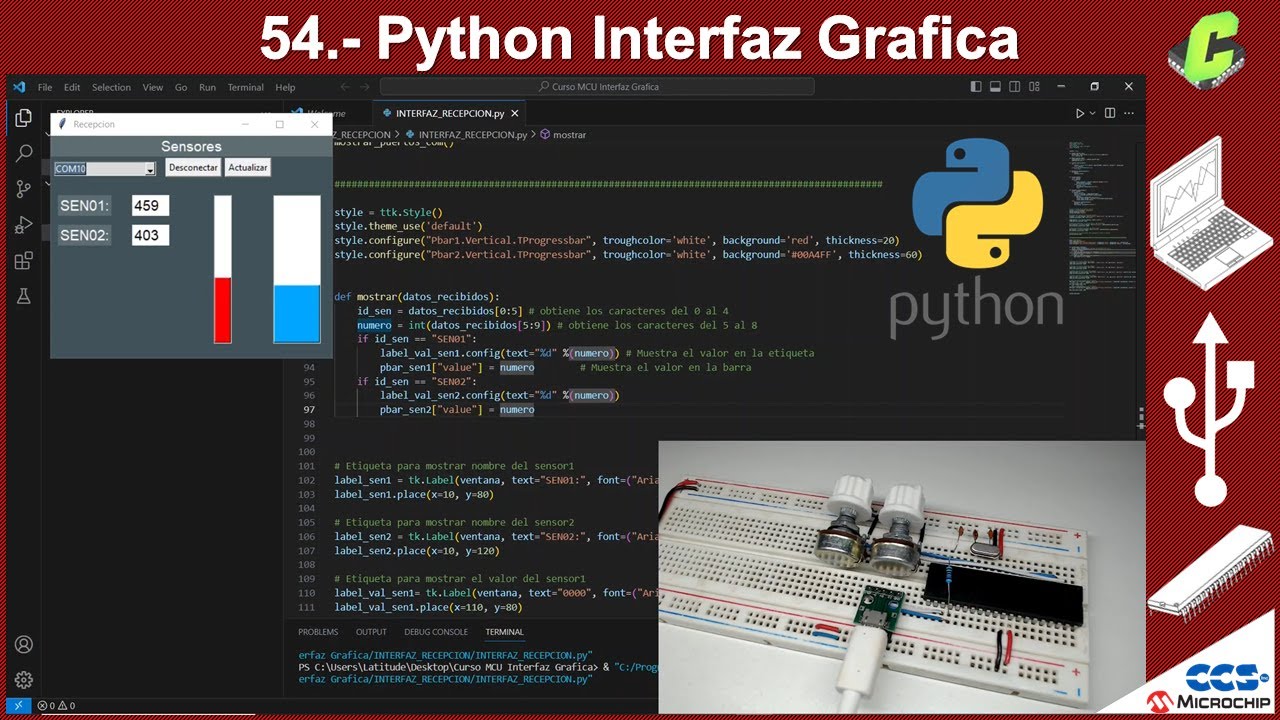This screenshot has height=720, width=1280.
Task: Click the errors and warnings count in the status bar
Action: [57, 705]
